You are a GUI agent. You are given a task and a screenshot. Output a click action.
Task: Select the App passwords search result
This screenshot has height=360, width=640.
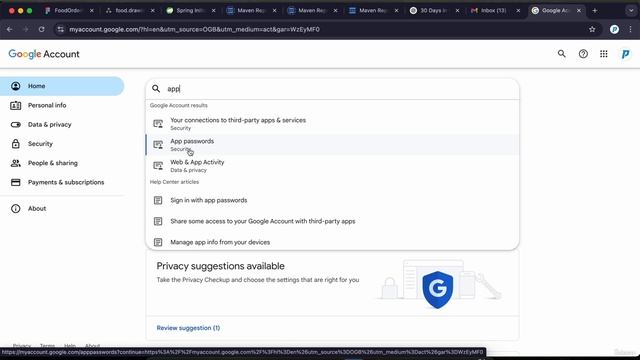[x=332, y=144]
